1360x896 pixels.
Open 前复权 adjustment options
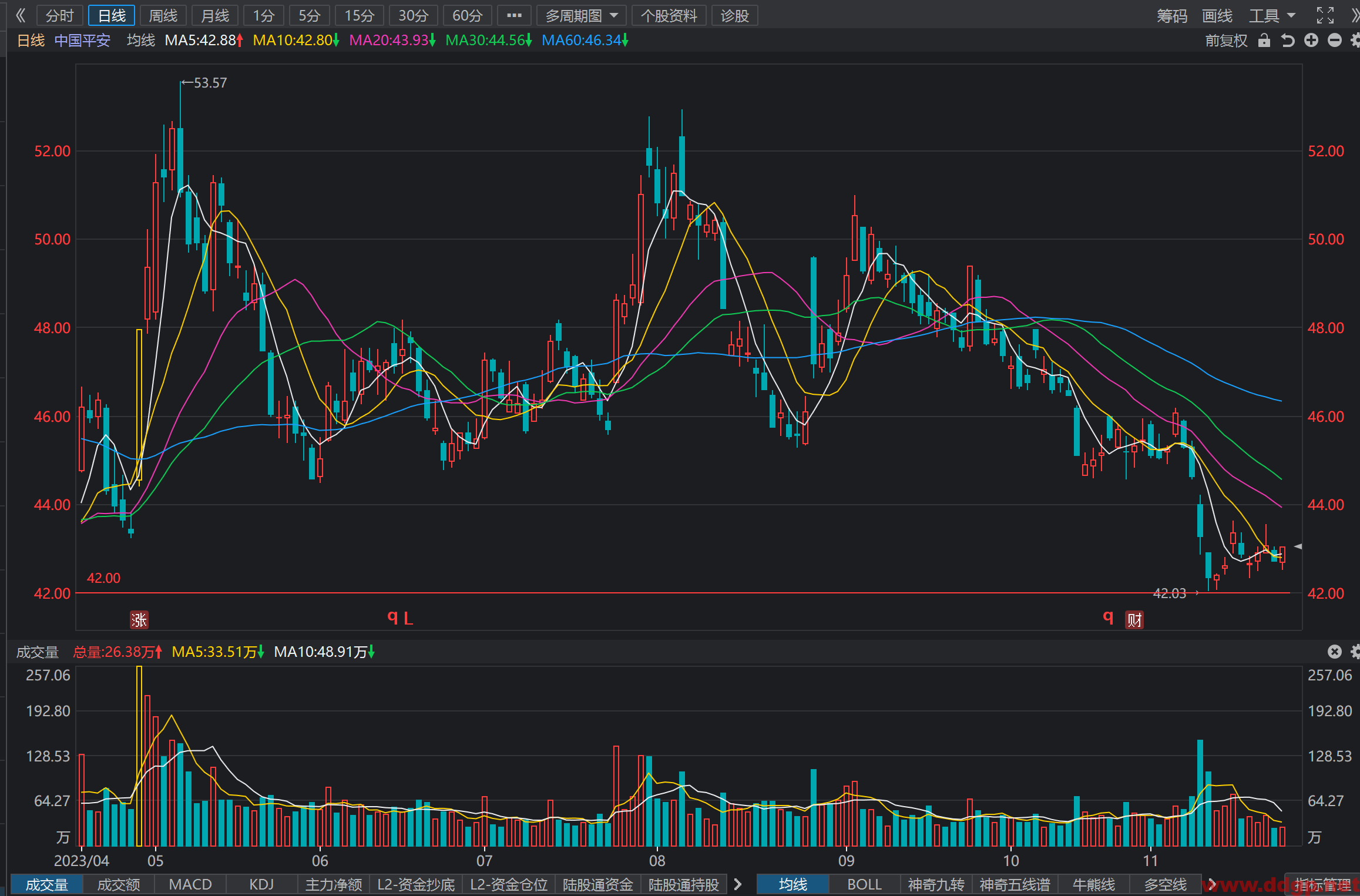(x=1226, y=41)
